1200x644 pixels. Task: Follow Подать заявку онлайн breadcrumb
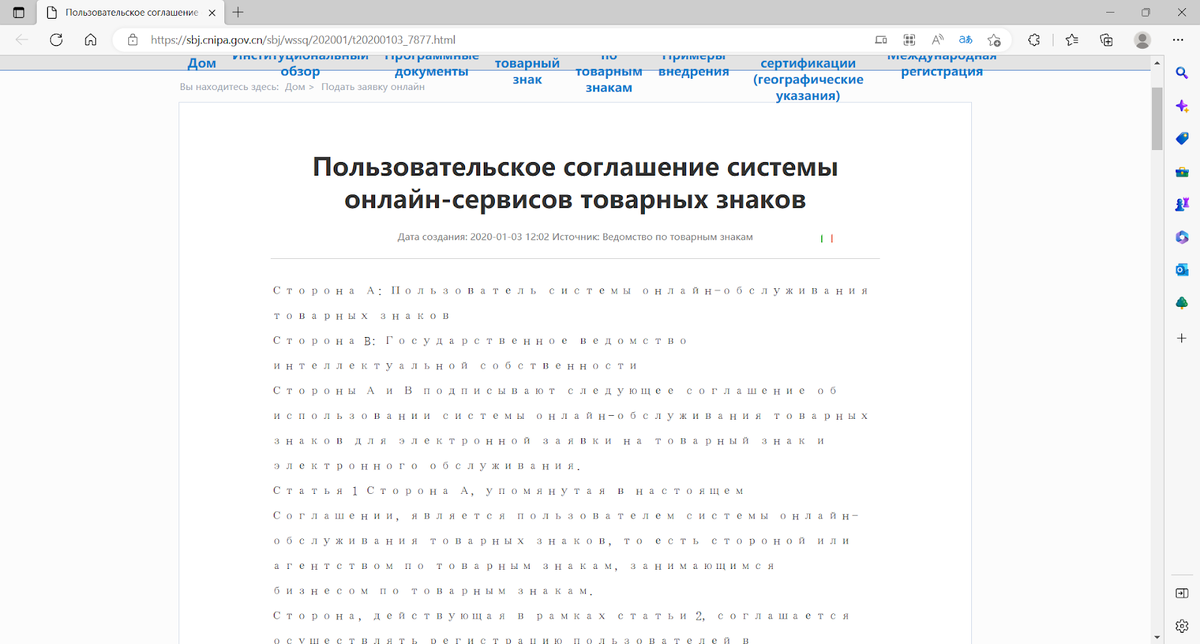[373, 87]
